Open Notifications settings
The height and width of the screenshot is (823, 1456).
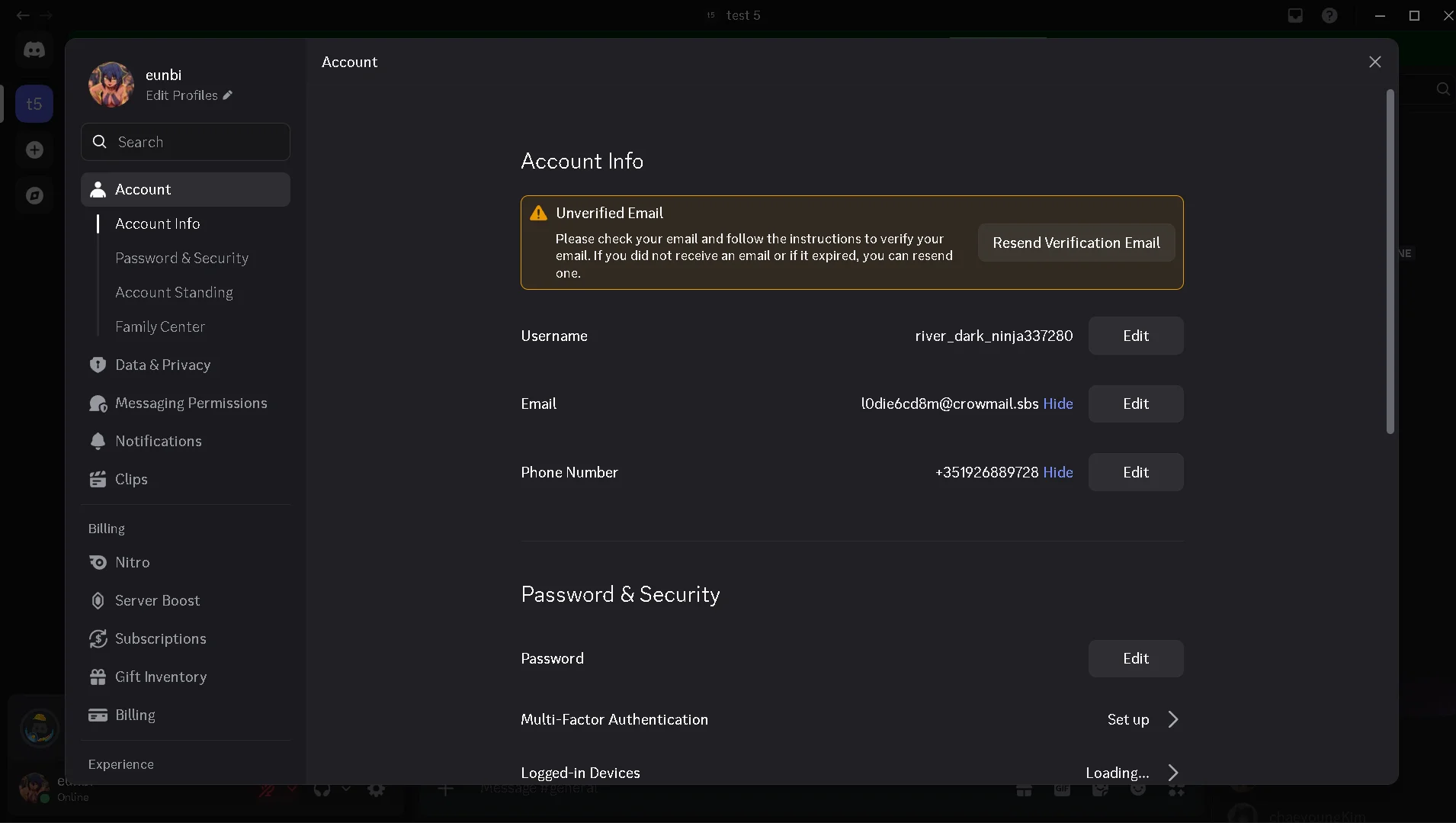(x=185, y=441)
